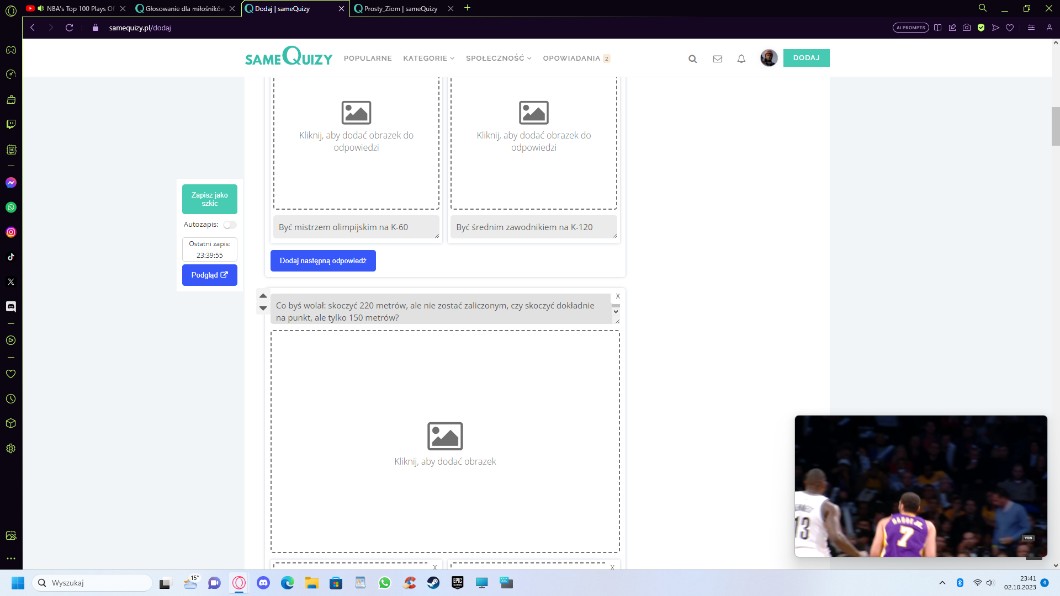This screenshot has height=596, width=1060.
Task: Open Instagram from the browser sidebar
Action: click(11, 232)
